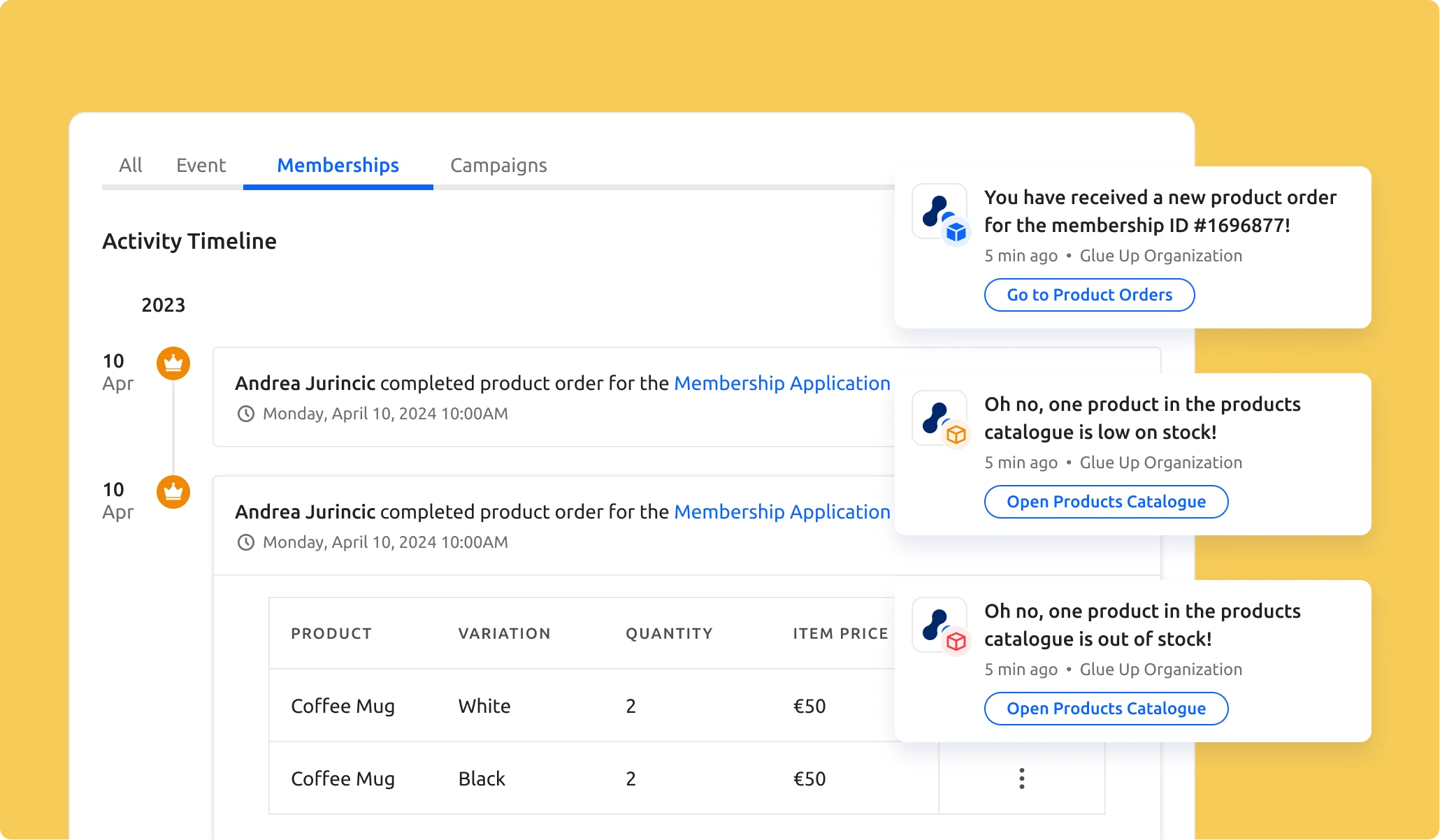Toggle Memberships tab selection
1440x840 pixels.
click(x=337, y=165)
